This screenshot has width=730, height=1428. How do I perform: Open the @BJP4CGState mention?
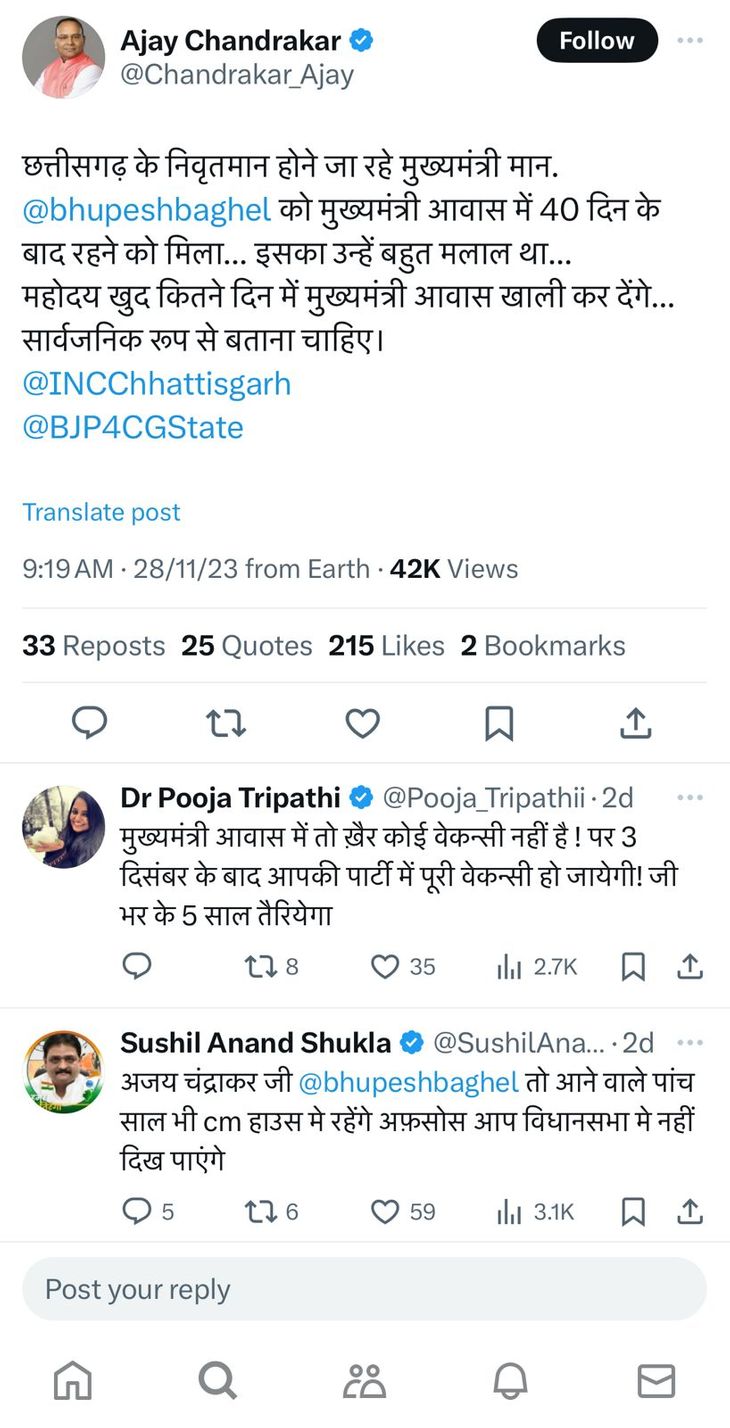(133, 427)
